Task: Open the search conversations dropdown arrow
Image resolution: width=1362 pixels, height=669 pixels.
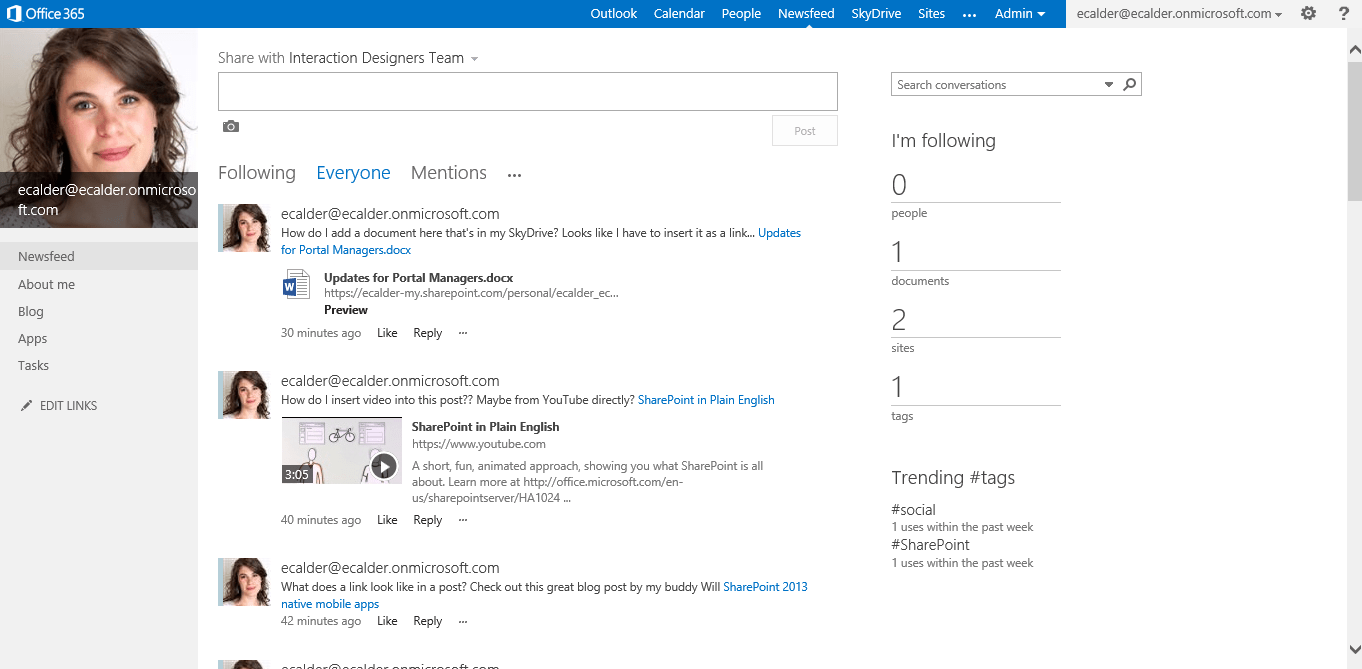Action: coord(1109,85)
